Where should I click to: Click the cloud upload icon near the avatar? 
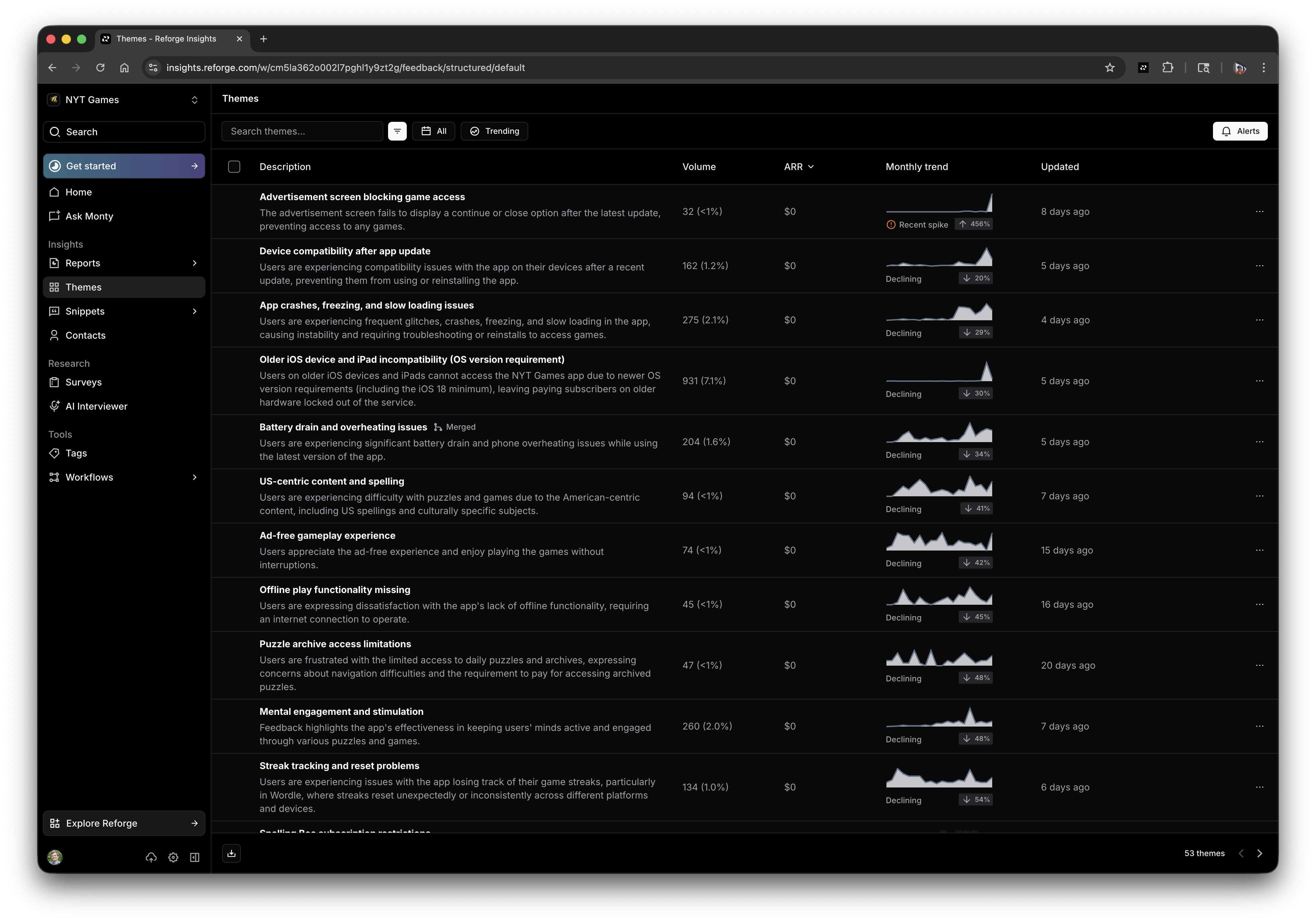pyautogui.click(x=151, y=857)
